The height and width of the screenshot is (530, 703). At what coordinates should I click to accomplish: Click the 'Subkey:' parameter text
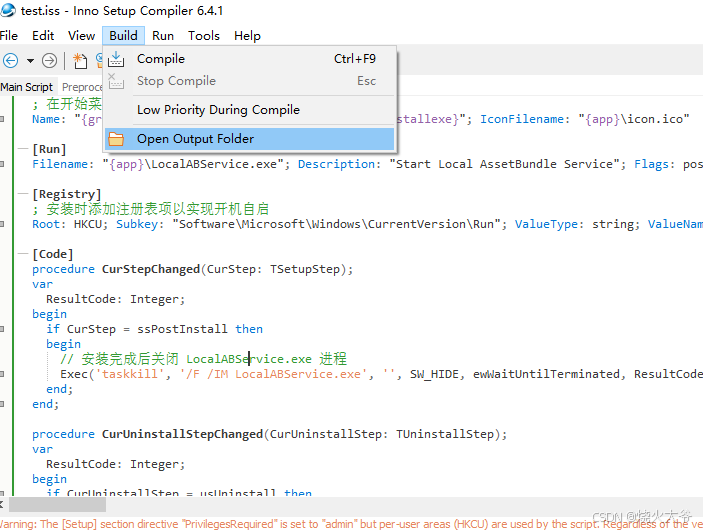[x=140, y=224]
